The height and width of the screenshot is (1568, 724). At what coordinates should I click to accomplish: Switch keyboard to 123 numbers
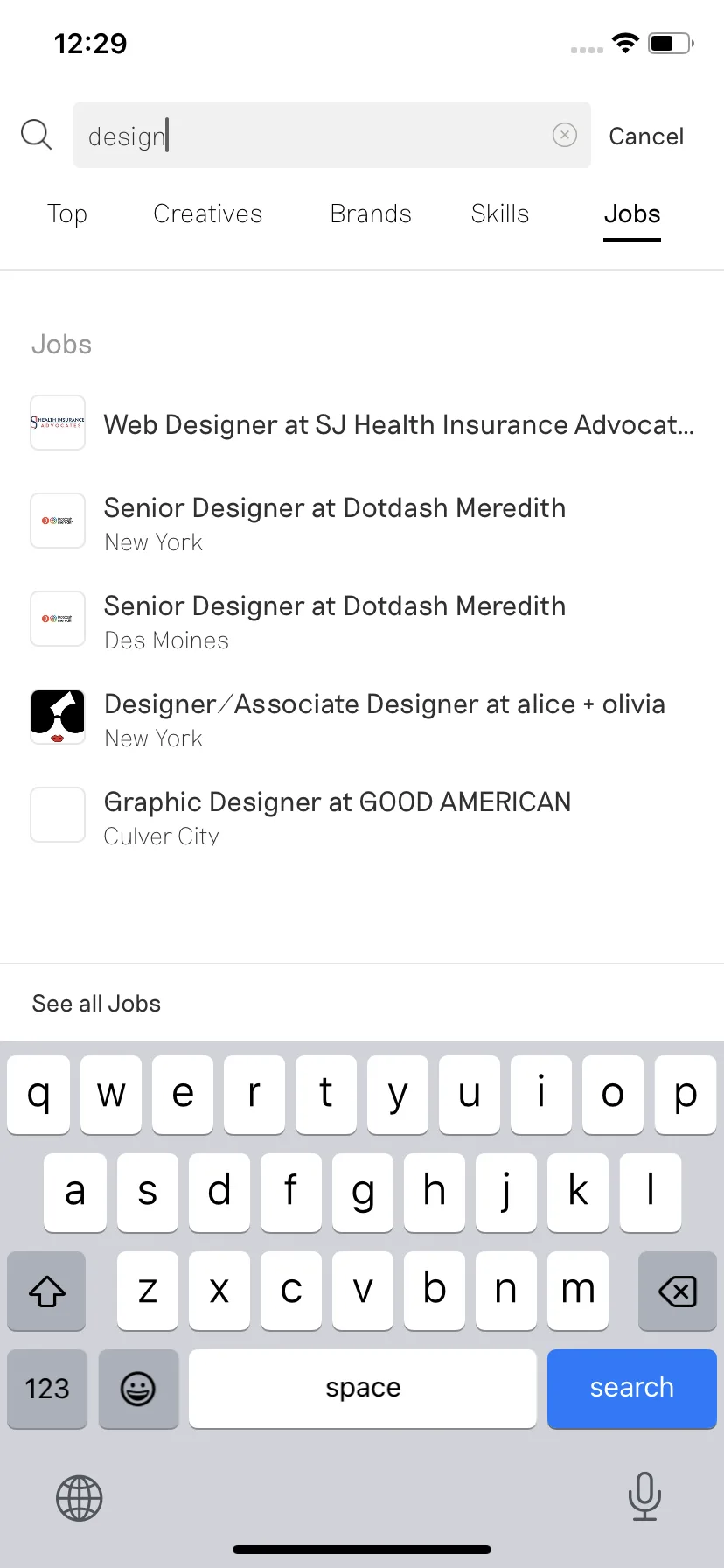[47, 1389]
